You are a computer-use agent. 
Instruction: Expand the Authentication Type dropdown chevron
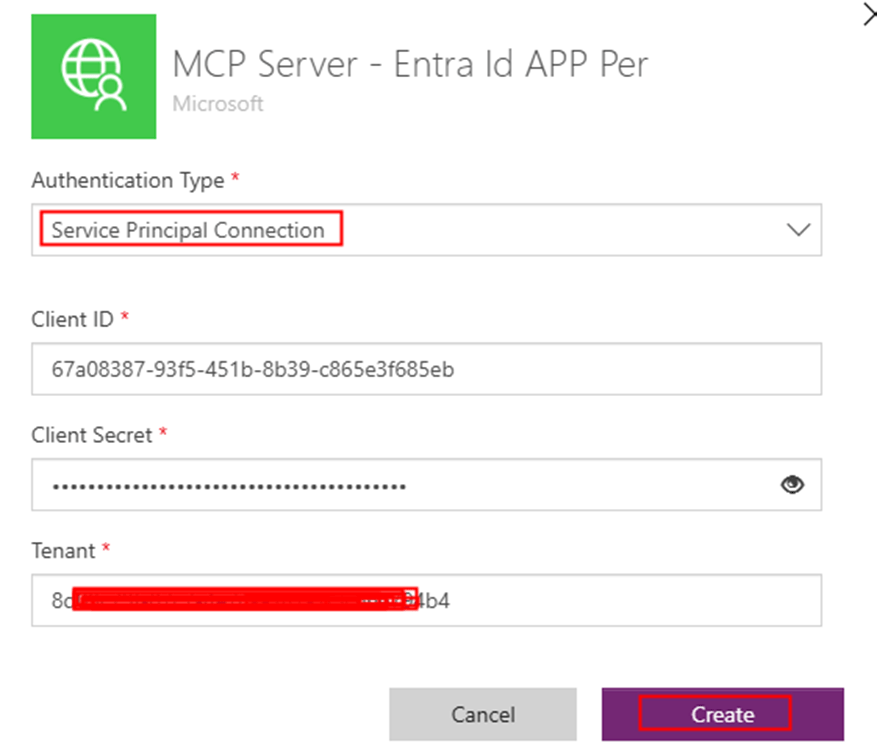[797, 230]
